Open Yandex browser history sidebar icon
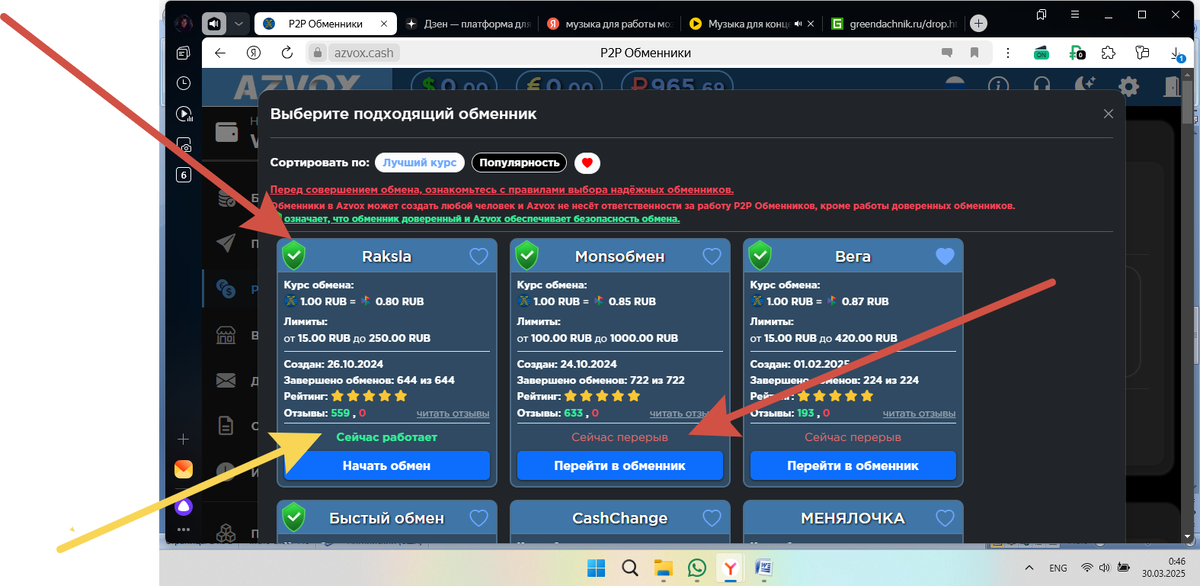The image size is (1200, 586). 183,84
